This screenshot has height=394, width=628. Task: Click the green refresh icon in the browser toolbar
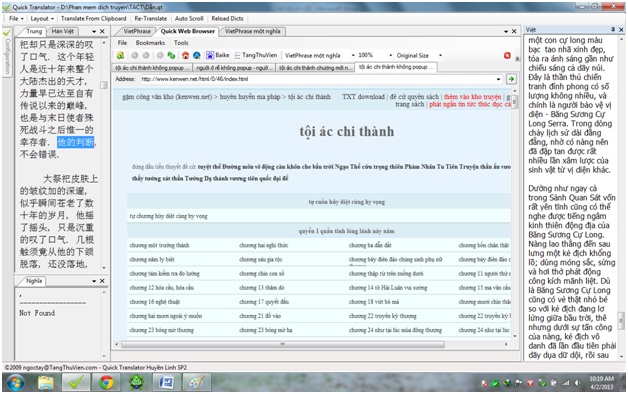tap(171, 55)
